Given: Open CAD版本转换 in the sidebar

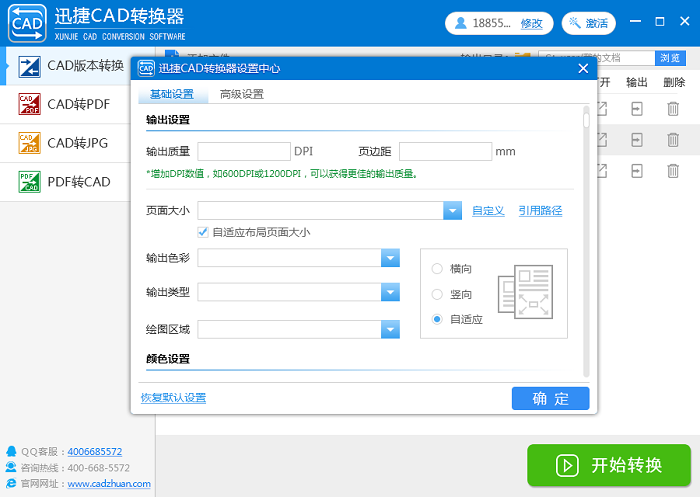Looking at the screenshot, I should coord(67,66).
